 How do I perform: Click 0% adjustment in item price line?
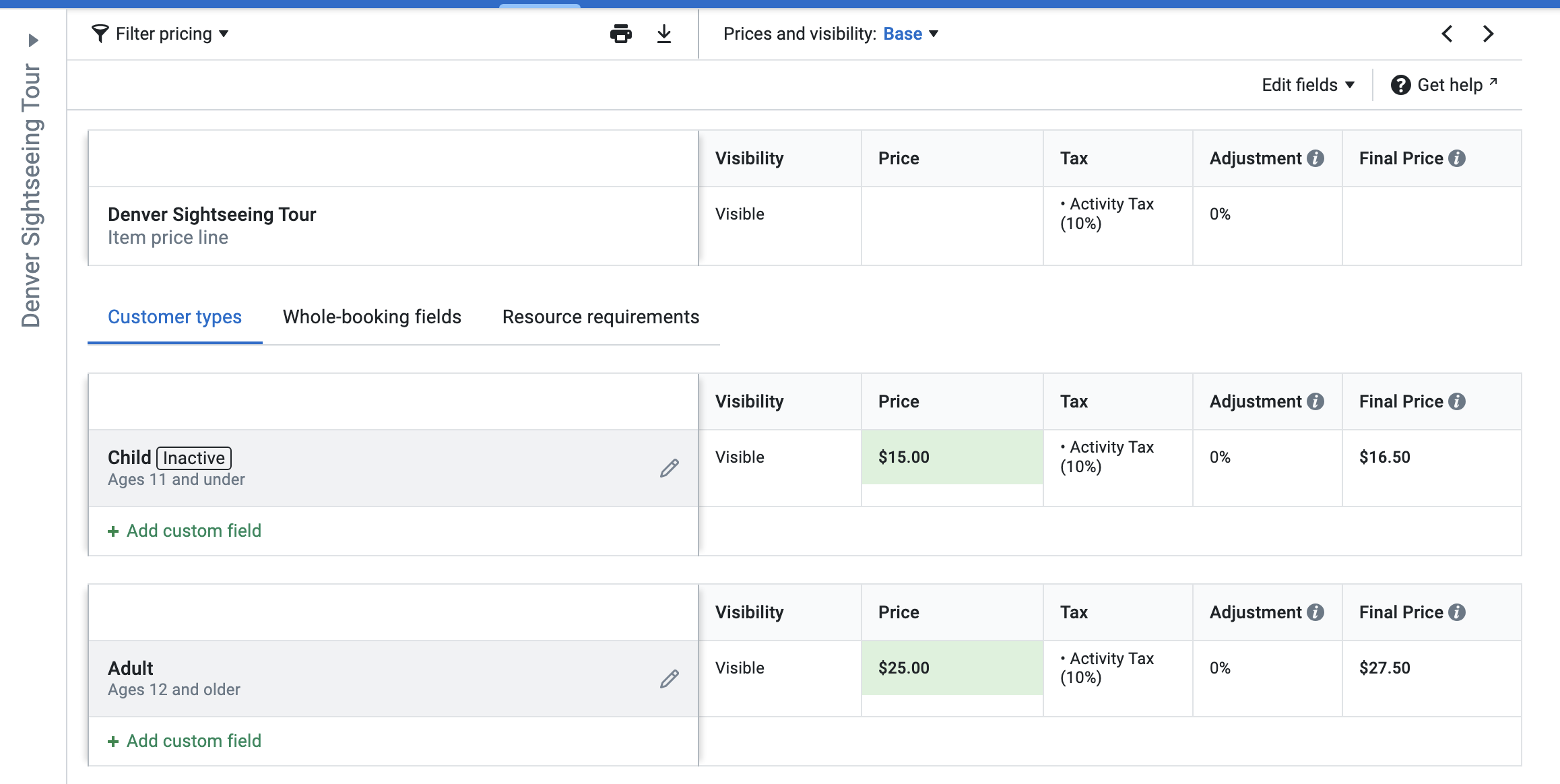1220,214
